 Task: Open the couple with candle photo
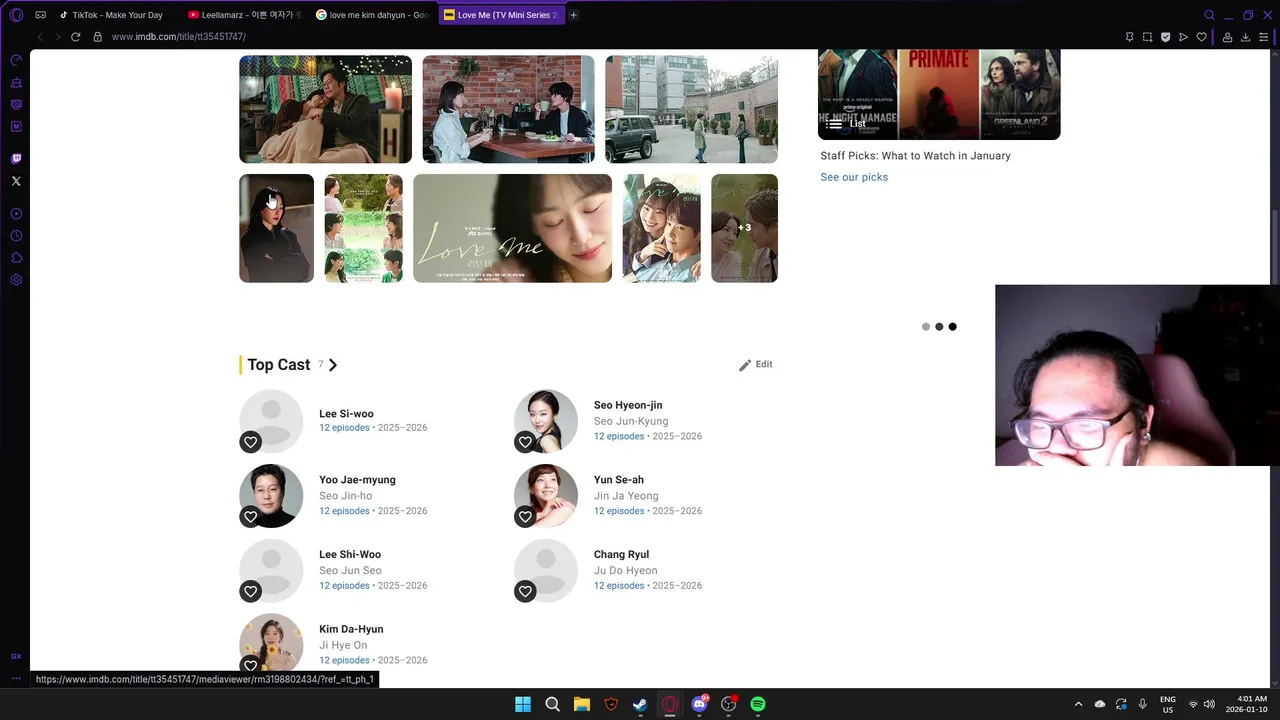coord(325,109)
